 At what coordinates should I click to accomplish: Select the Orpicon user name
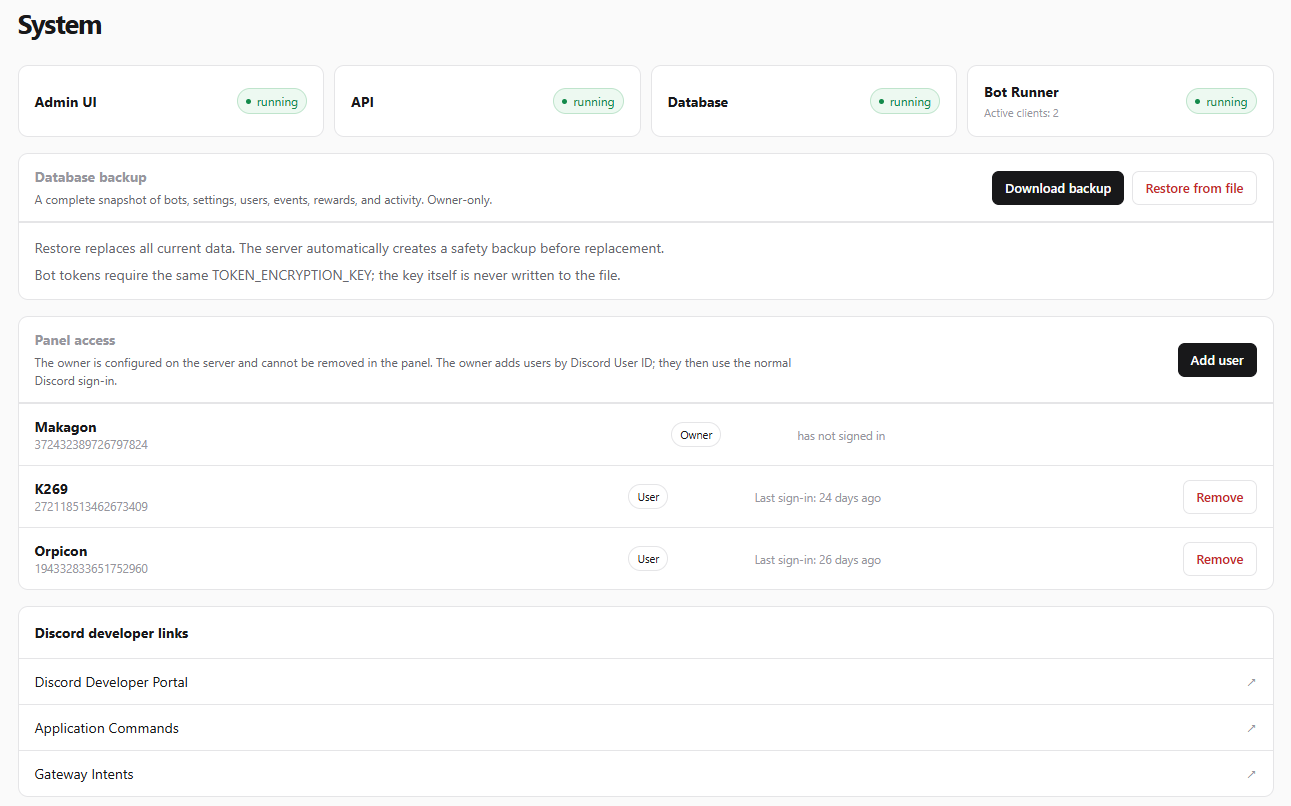[61, 551]
